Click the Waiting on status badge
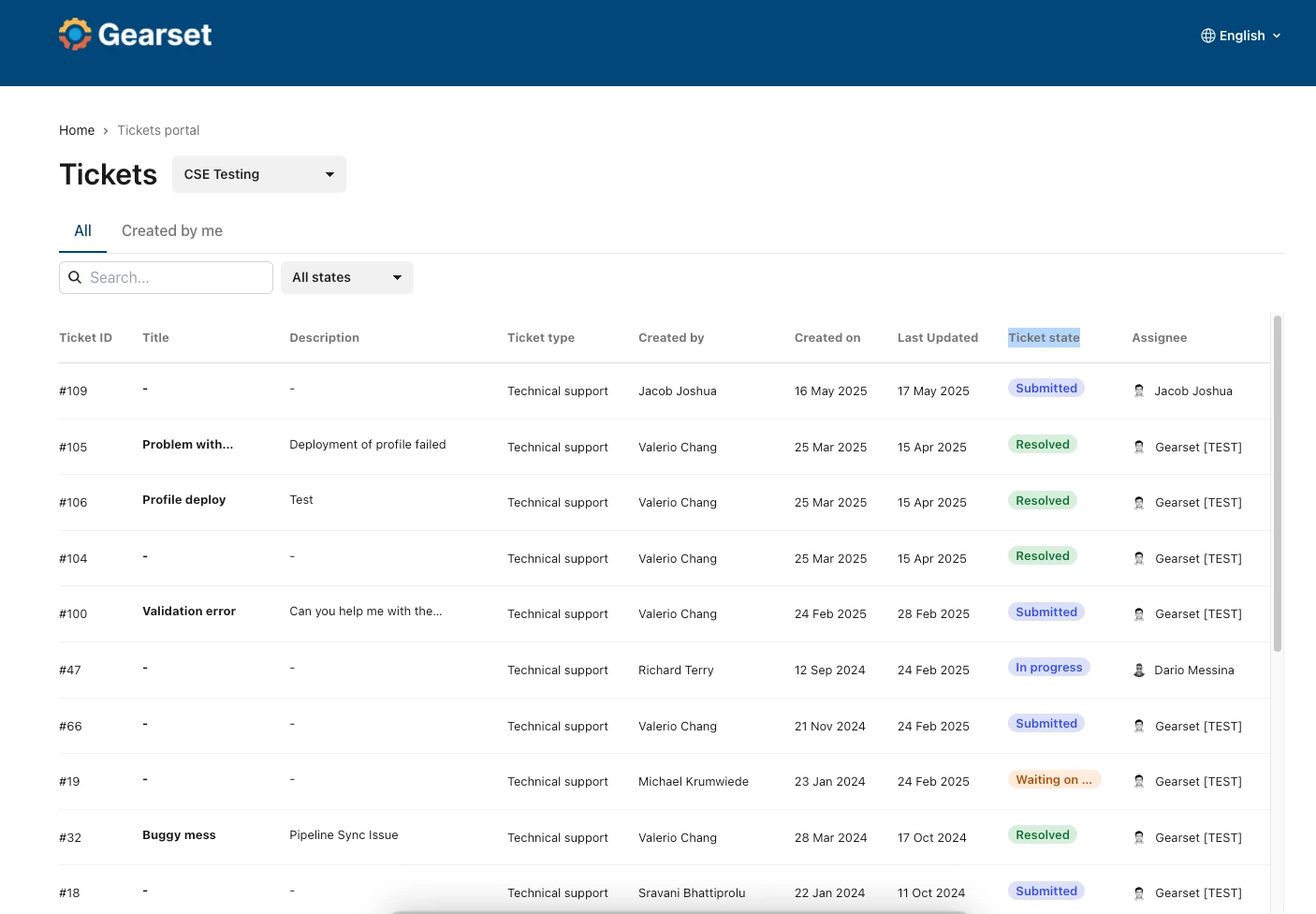The height and width of the screenshot is (914, 1316). (1054, 779)
